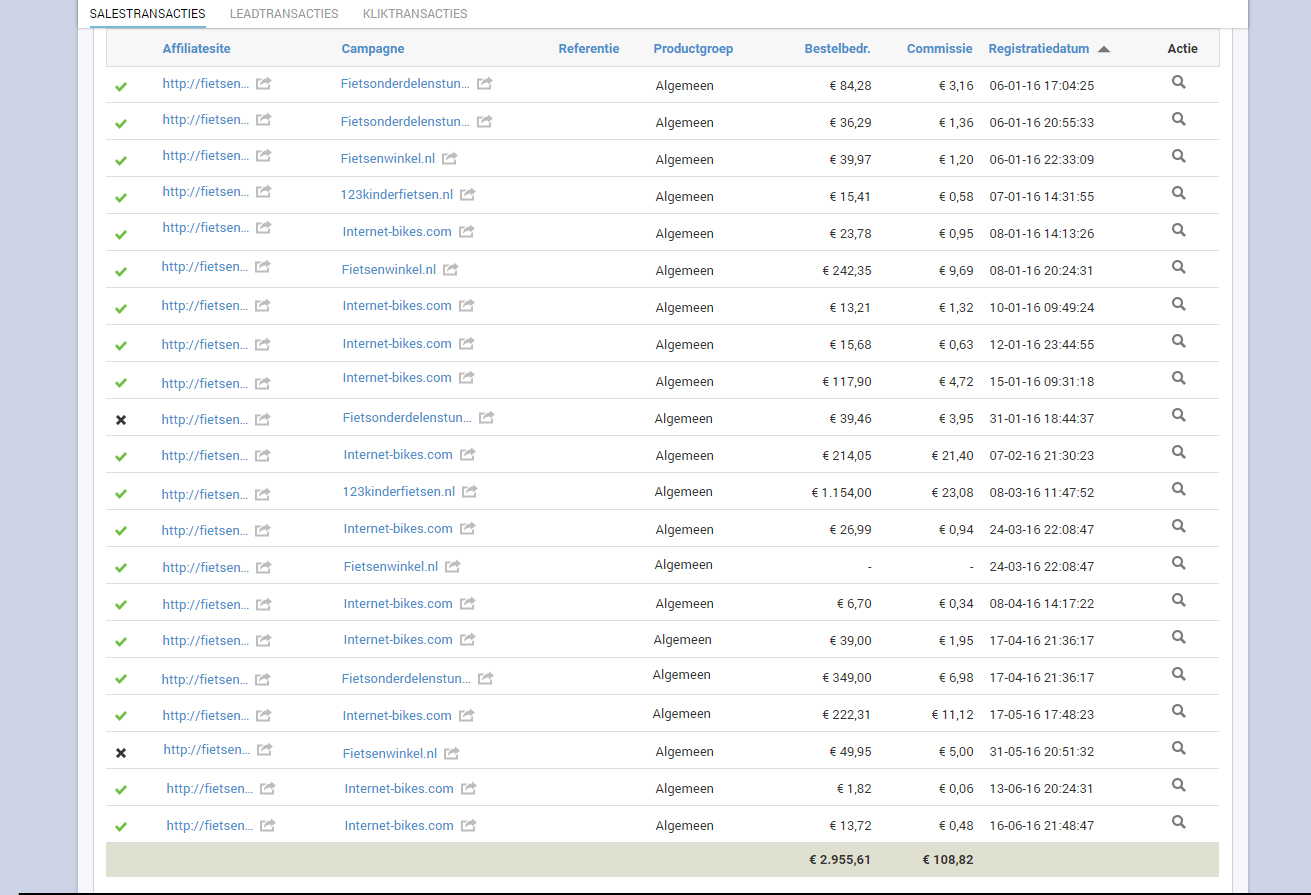Sort by Commissie column header
The image size is (1311, 895).
pos(940,49)
